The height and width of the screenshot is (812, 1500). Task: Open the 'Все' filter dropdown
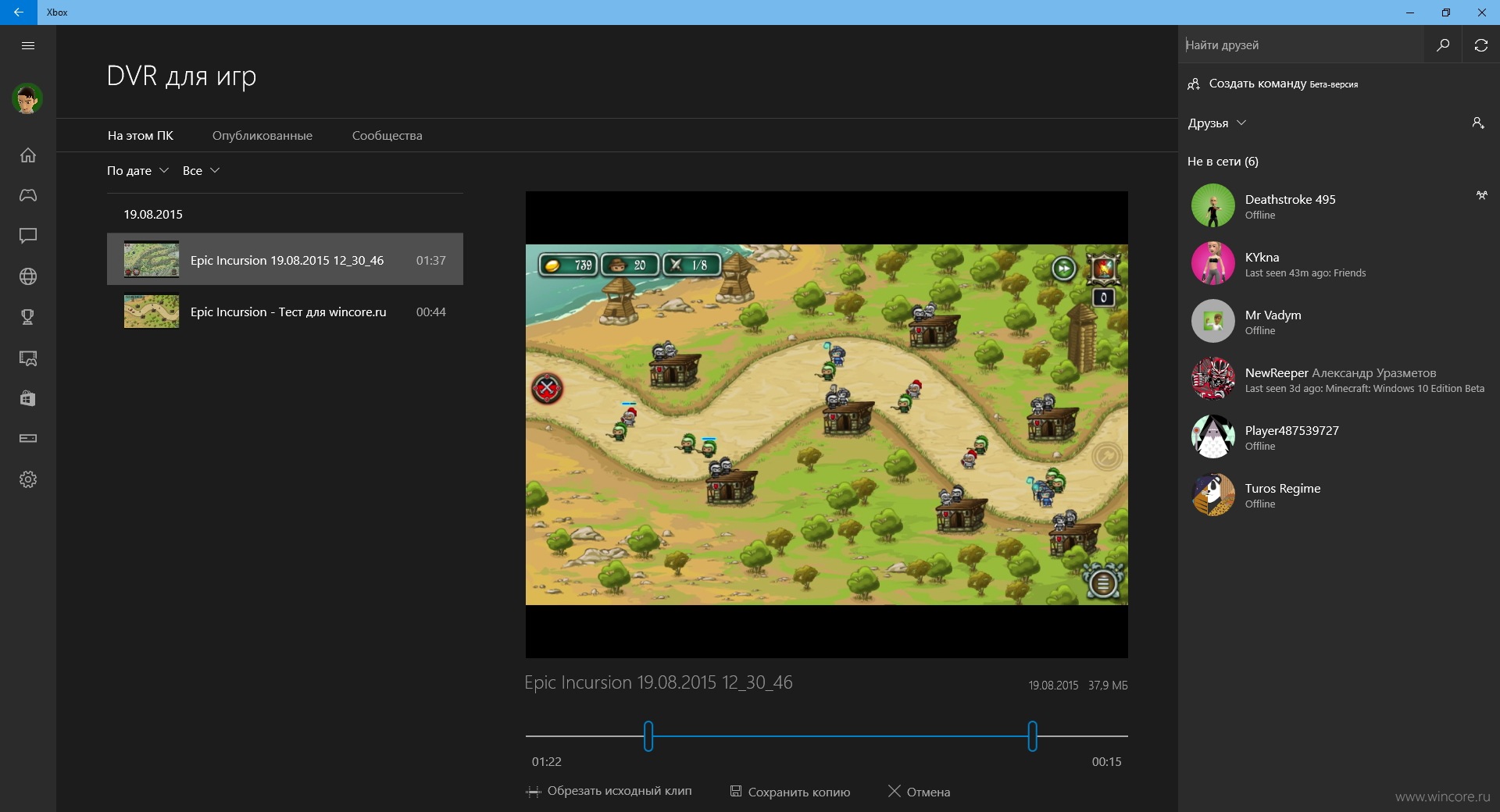[201, 171]
